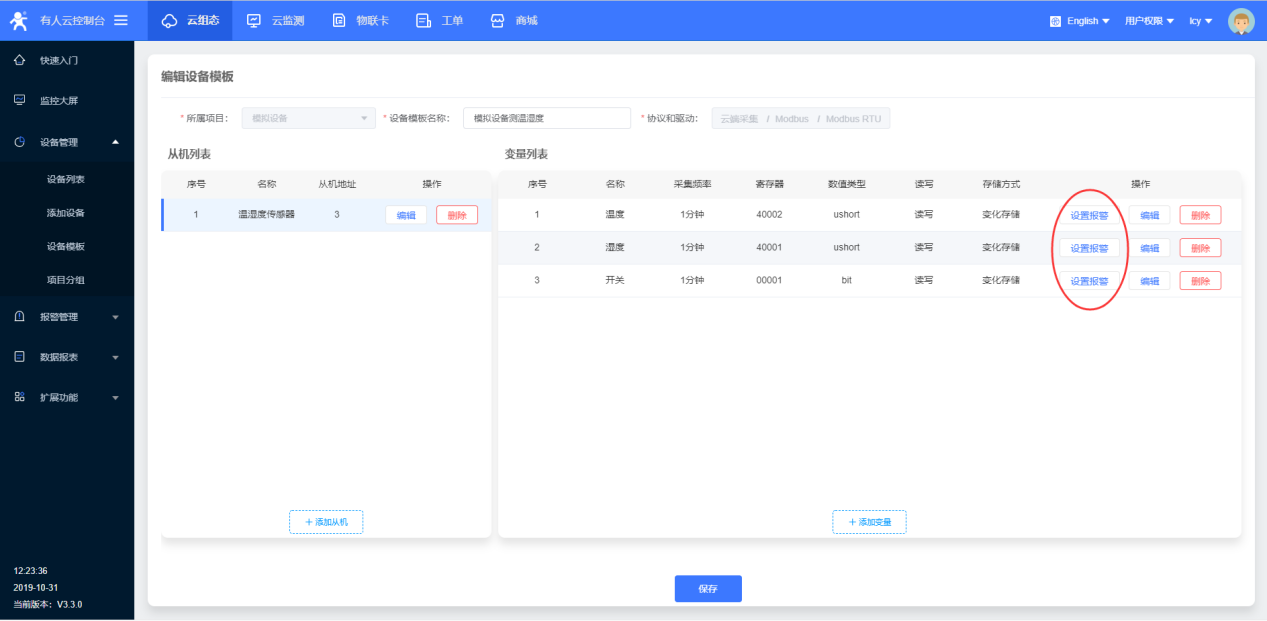The height and width of the screenshot is (621, 1267).
Task: Select the 温湿度传感器 name cell
Action: coord(266,214)
